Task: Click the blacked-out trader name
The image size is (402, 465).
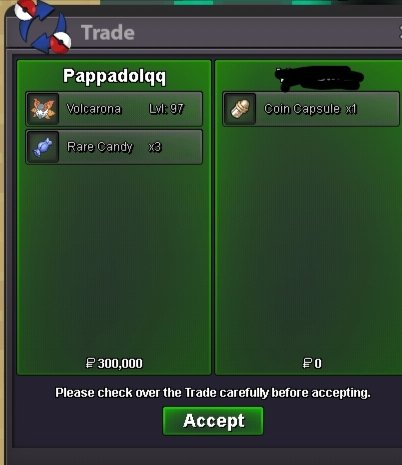Action: (x=318, y=78)
